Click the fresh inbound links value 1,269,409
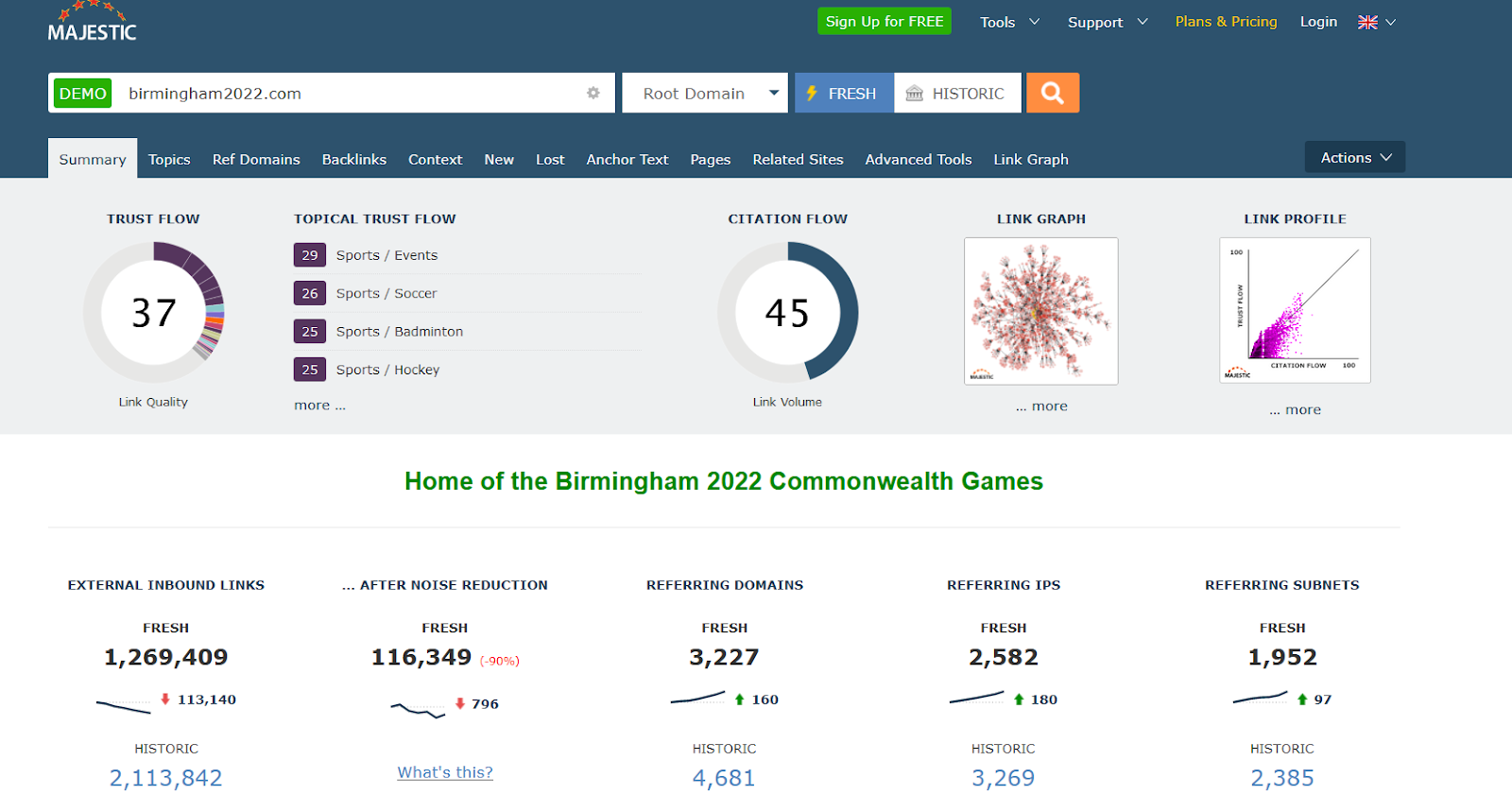Viewport: 1512px width, 795px height. pos(166,657)
